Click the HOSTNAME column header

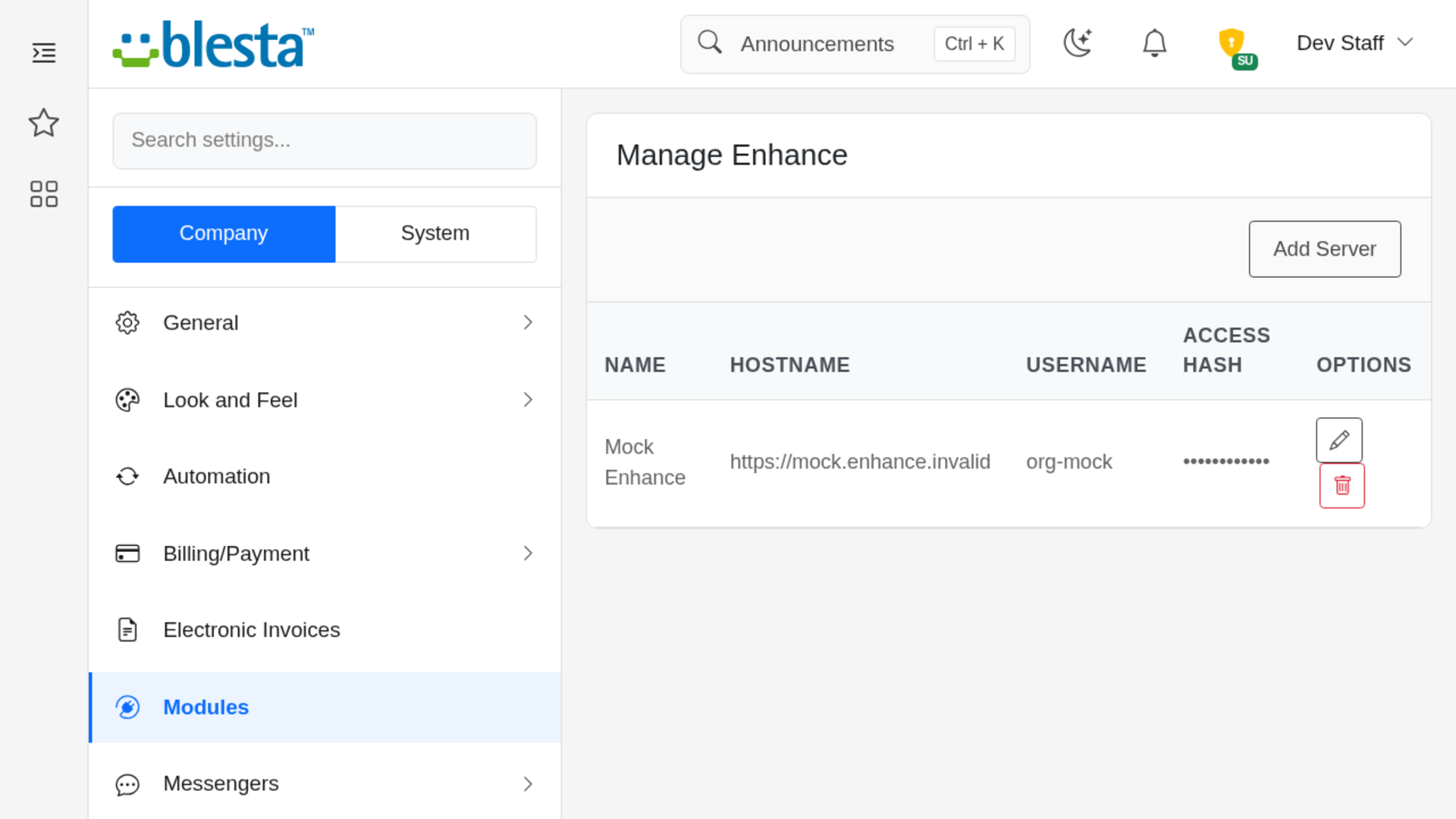point(789,365)
